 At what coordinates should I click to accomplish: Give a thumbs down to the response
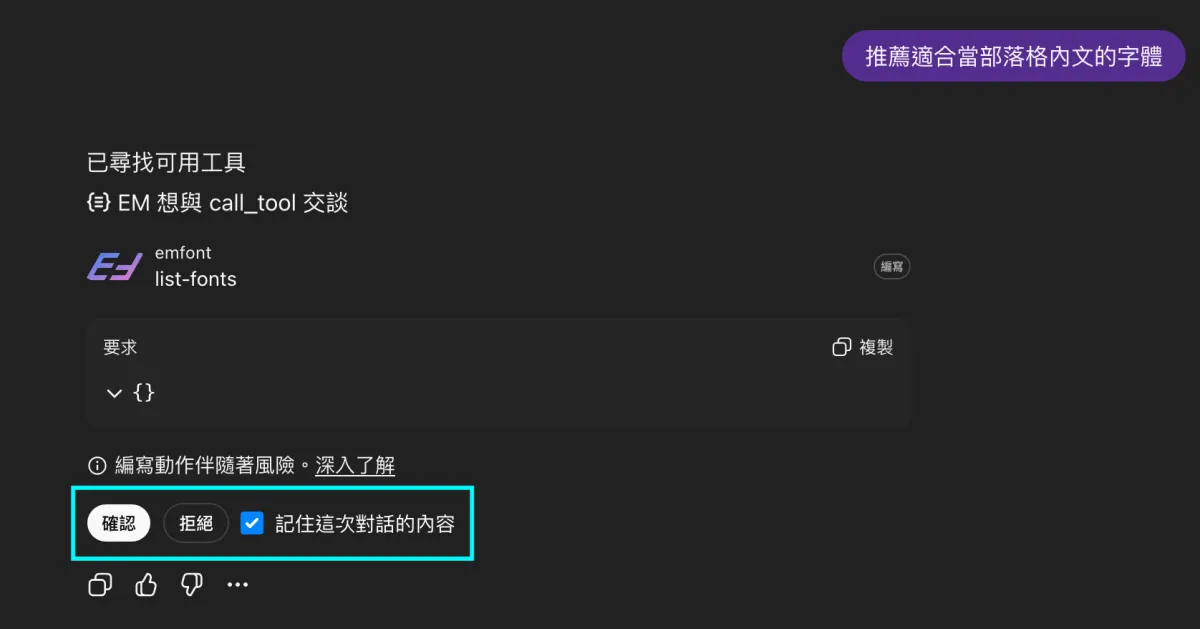coord(191,584)
